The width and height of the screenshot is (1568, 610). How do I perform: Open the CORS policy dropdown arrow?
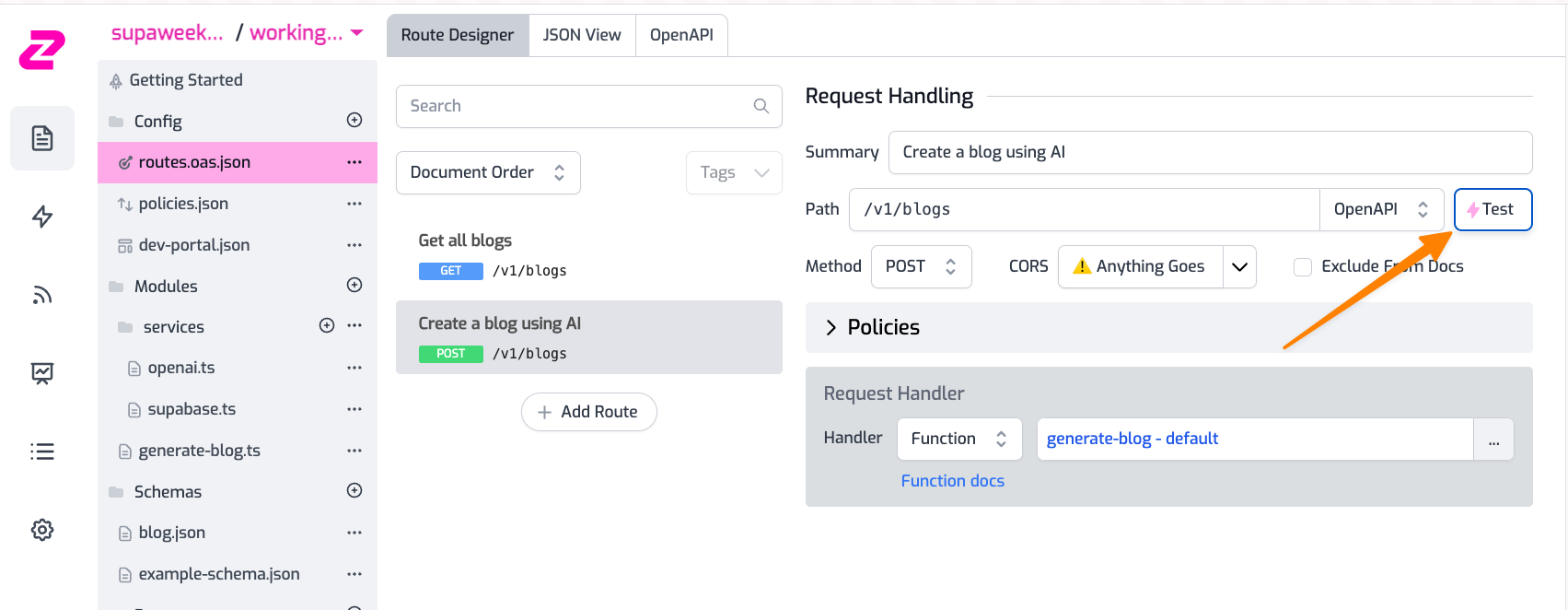point(1239,267)
